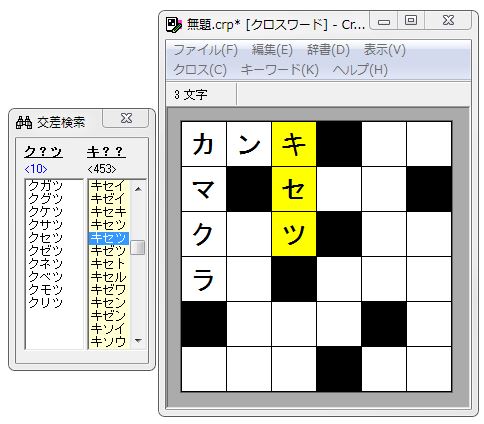484x424 pixels.
Task: Click the crossword app icon in title bar
Action: 174,25
